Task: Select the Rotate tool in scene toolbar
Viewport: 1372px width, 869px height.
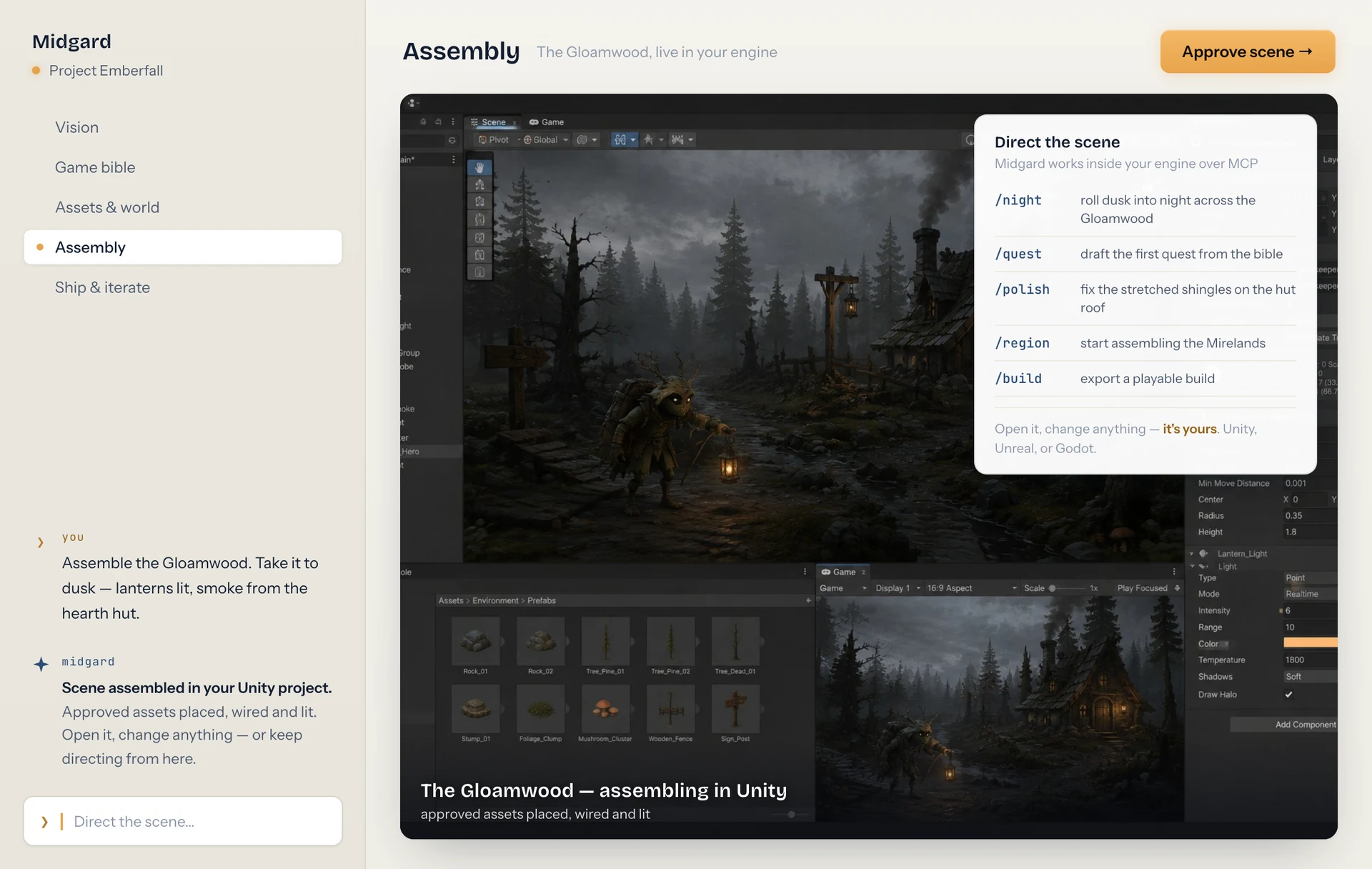Action: pyautogui.click(x=479, y=202)
